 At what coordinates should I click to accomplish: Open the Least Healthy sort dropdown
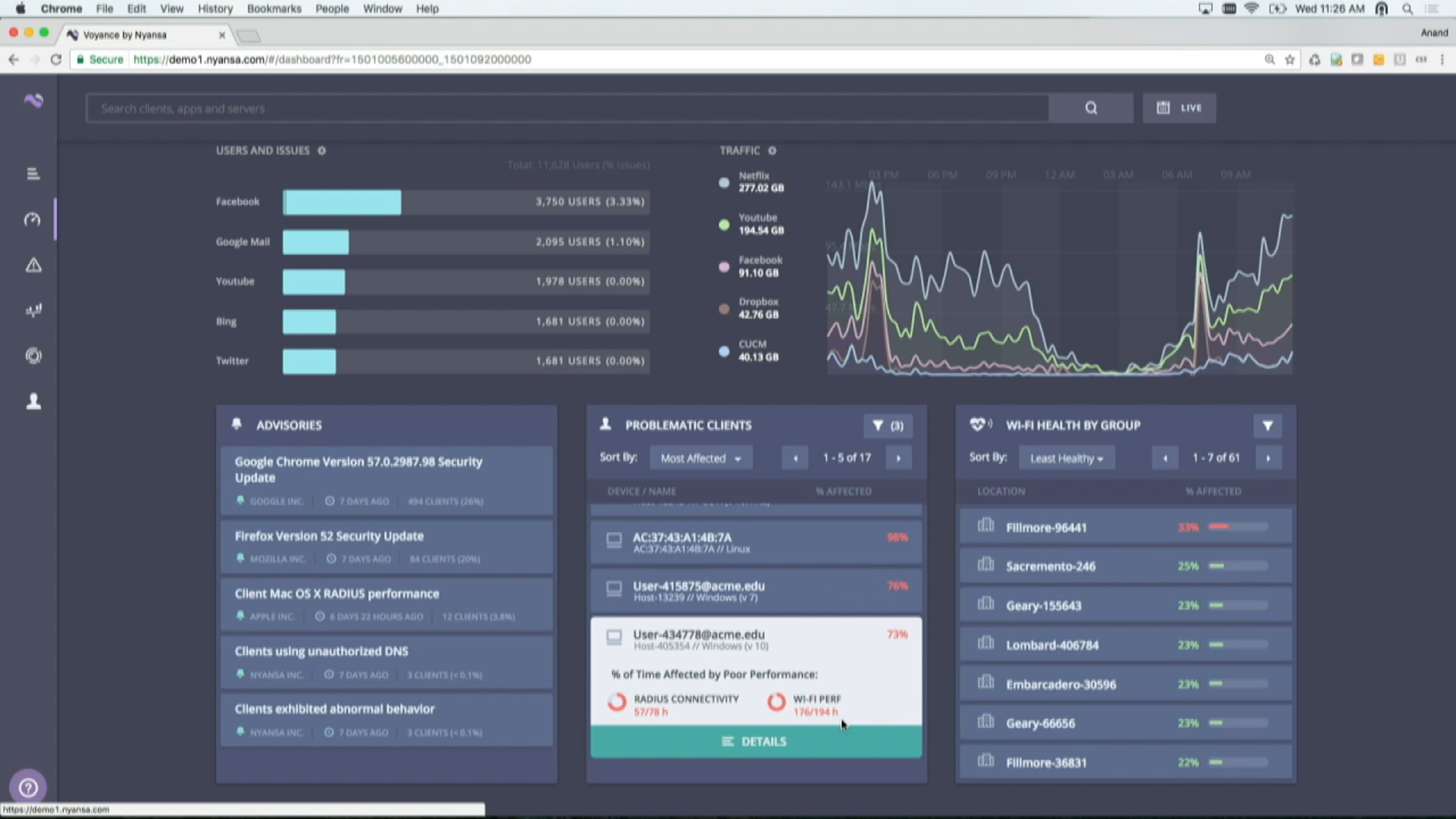click(1067, 458)
